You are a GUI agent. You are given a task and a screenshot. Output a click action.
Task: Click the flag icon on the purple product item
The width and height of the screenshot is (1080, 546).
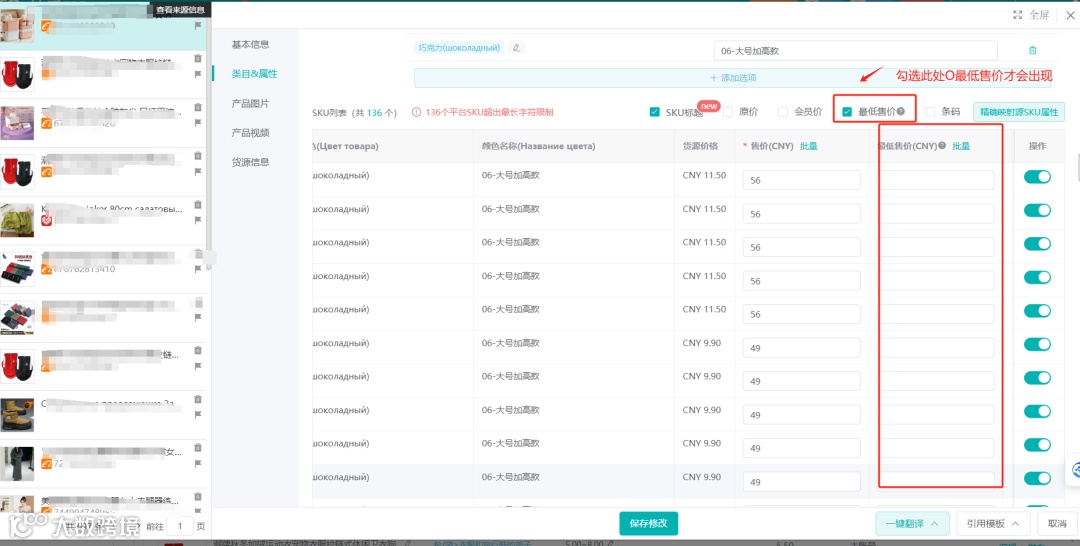click(198, 123)
